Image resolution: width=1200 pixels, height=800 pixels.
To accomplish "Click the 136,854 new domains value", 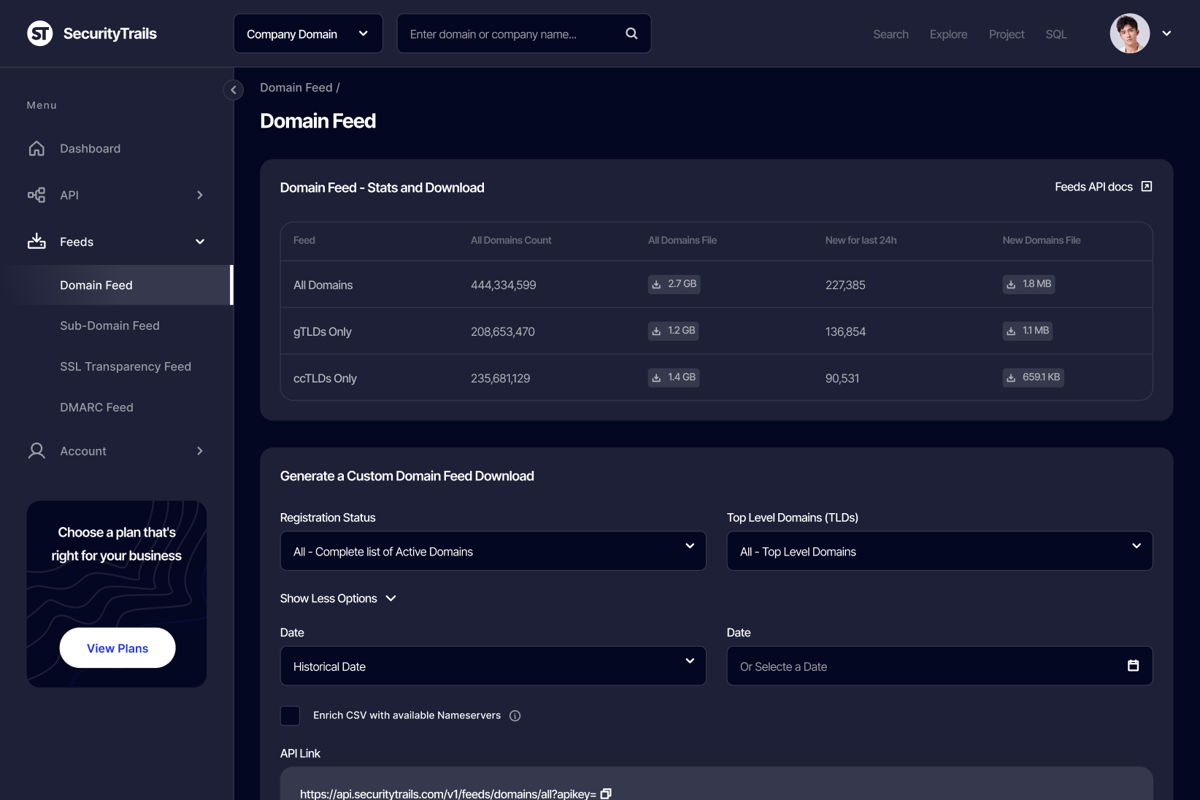I will [845, 331].
